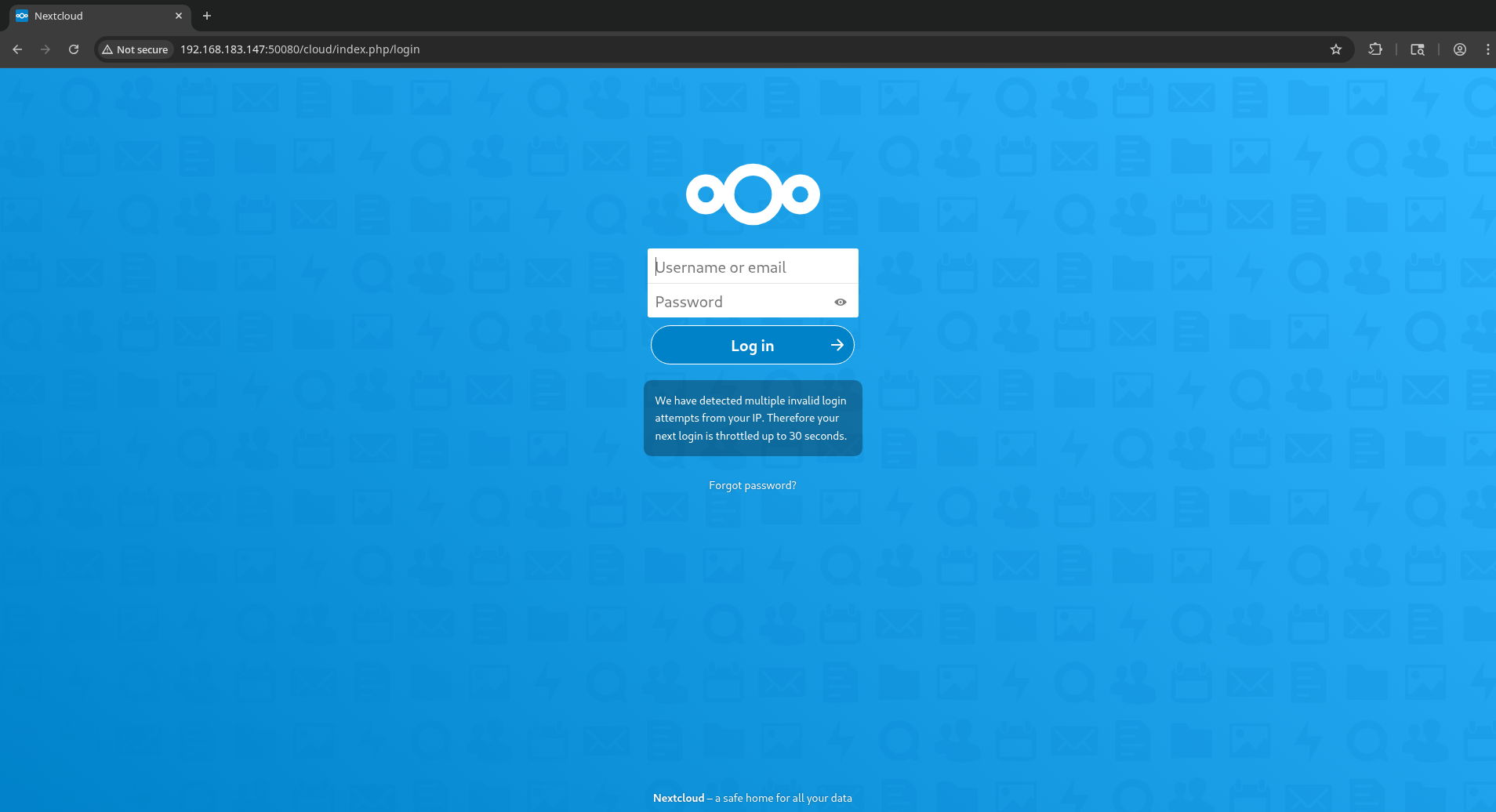Open the browser extensions puzzle icon
The height and width of the screenshot is (812, 1496).
coord(1375,49)
